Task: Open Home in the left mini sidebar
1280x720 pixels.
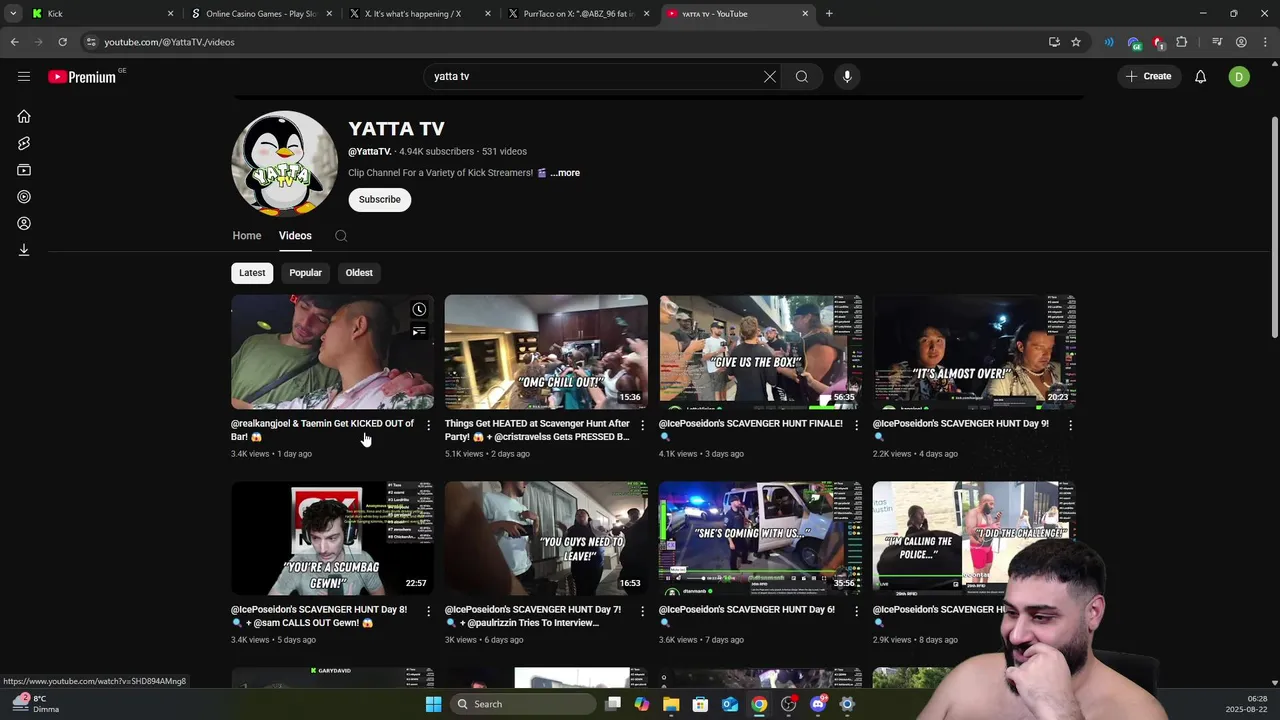Action: point(24,117)
